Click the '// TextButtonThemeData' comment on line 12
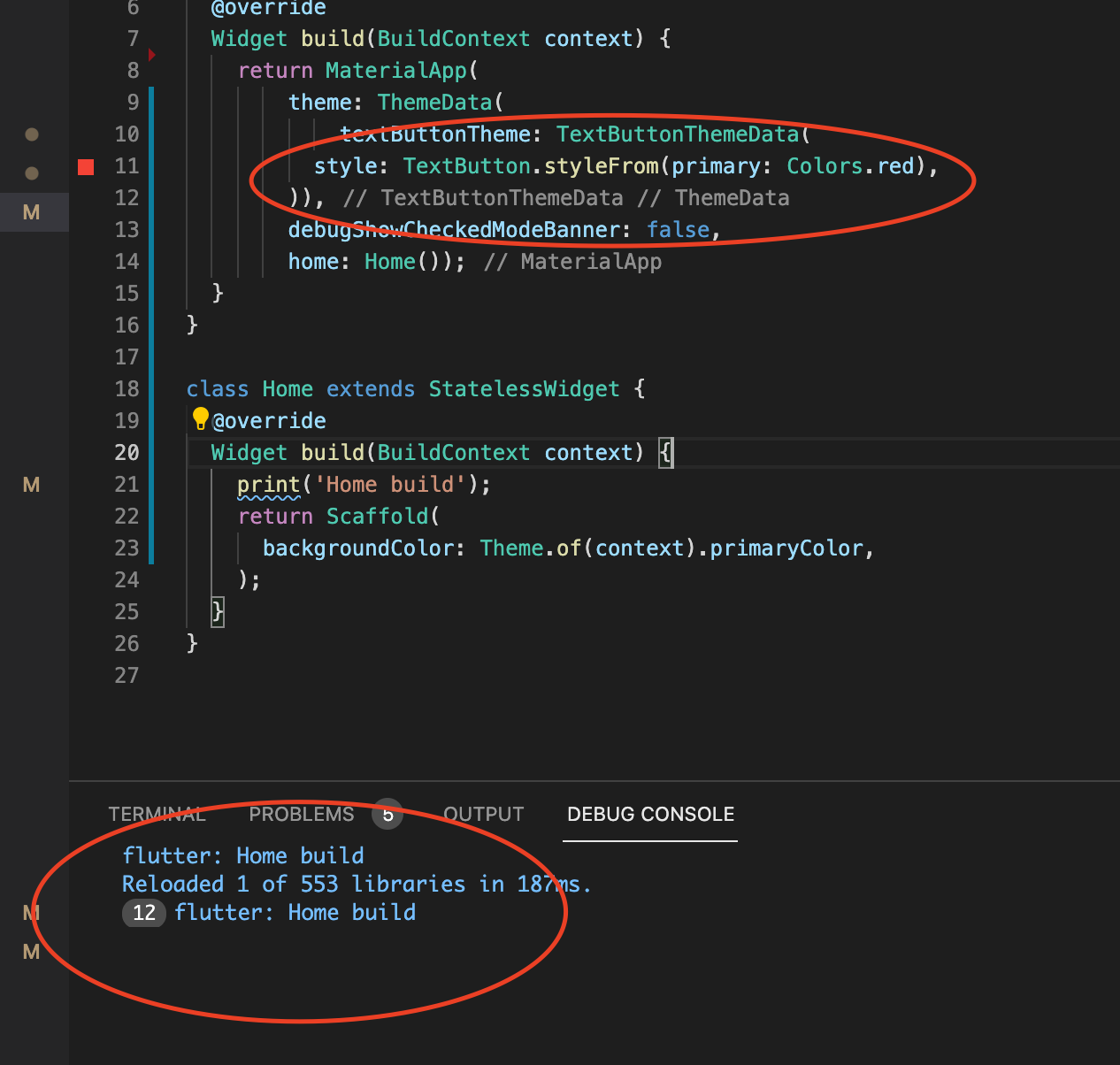The image size is (1120, 1065). [x=483, y=198]
